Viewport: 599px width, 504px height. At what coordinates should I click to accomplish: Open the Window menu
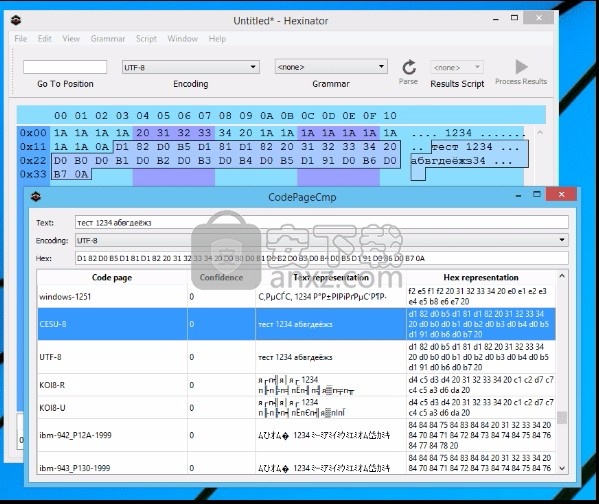[x=183, y=39]
